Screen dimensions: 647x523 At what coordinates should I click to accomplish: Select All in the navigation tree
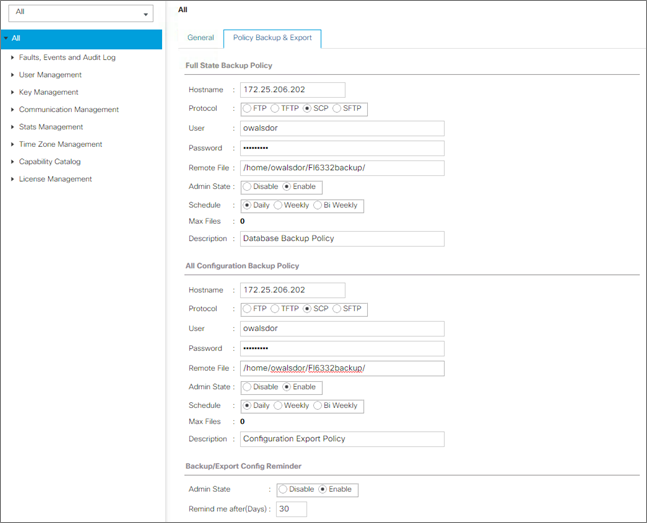pyautogui.click(x=81, y=39)
